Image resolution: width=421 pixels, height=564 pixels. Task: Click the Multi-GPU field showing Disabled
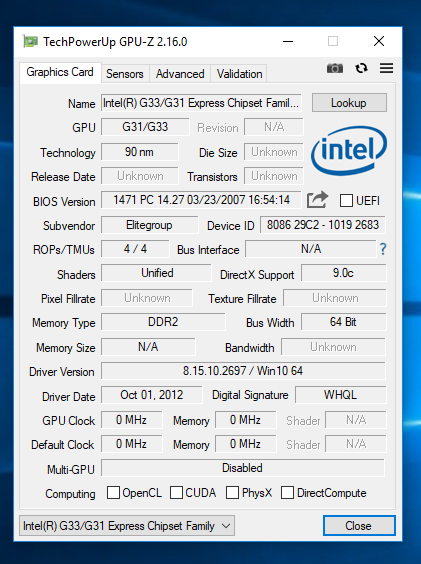[x=243, y=468]
